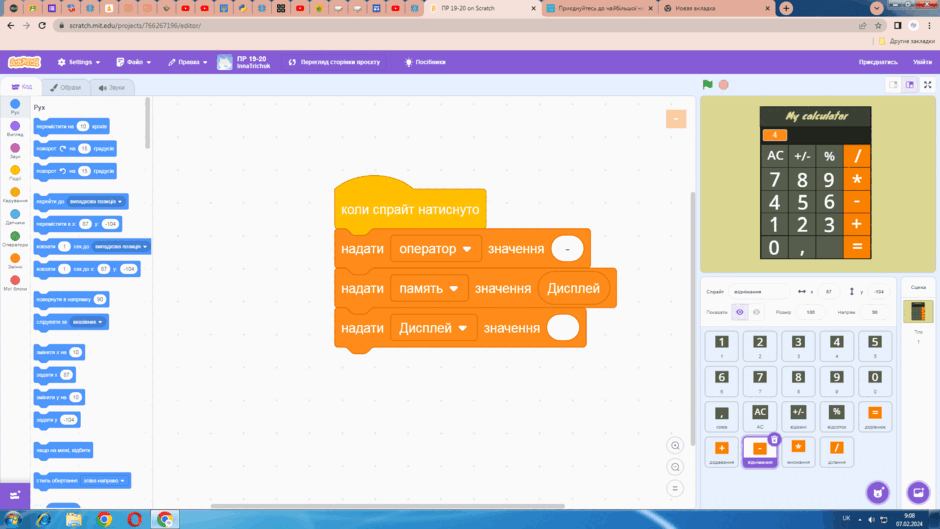Hide the sprite using crossed-eye toggle

click(x=756, y=312)
